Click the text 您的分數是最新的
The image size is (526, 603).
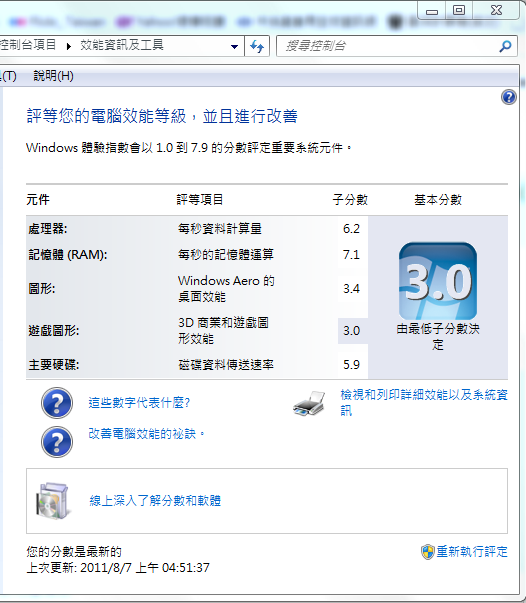coord(74,552)
